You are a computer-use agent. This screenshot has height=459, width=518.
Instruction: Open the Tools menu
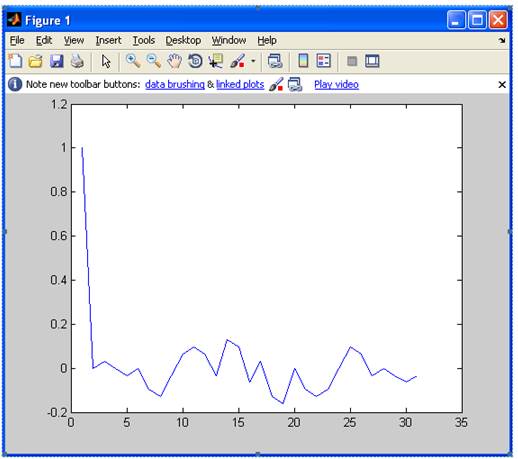pyautogui.click(x=144, y=40)
